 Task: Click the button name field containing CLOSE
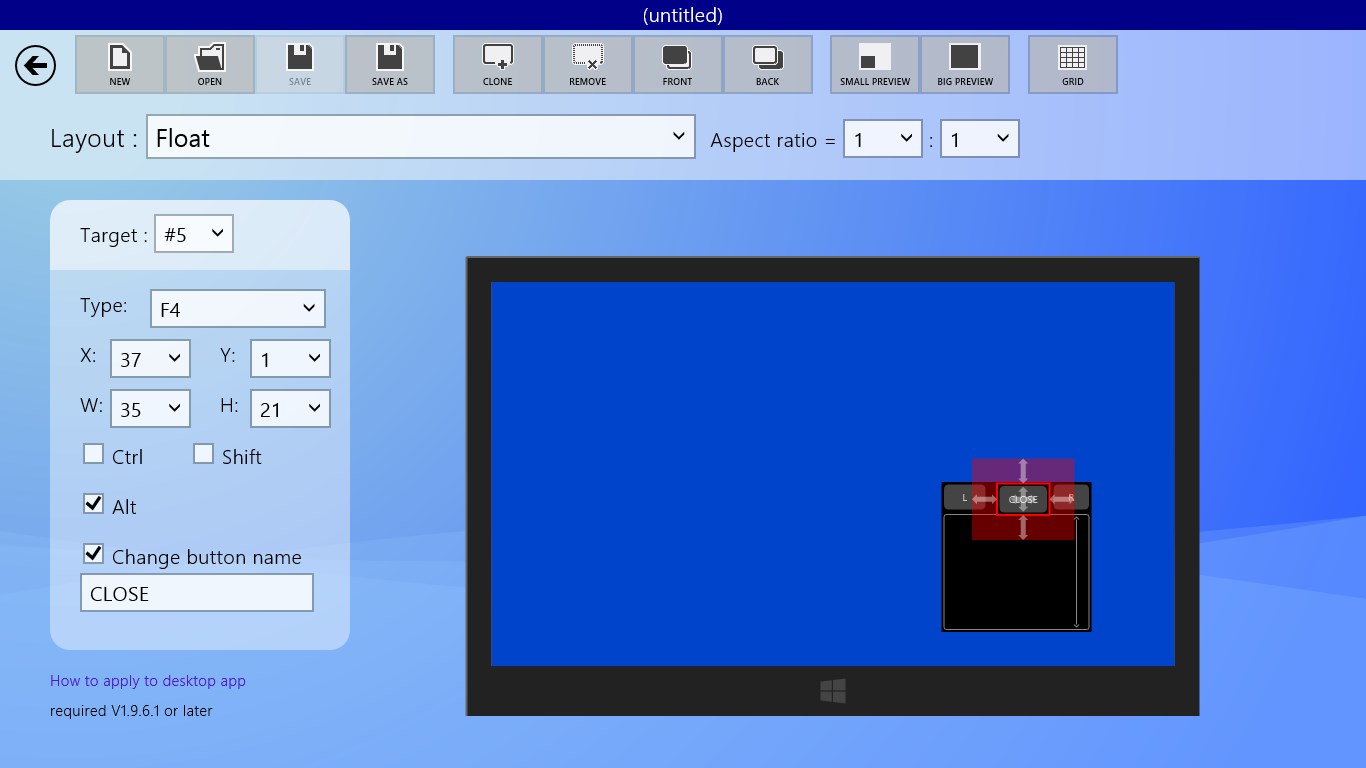point(196,593)
